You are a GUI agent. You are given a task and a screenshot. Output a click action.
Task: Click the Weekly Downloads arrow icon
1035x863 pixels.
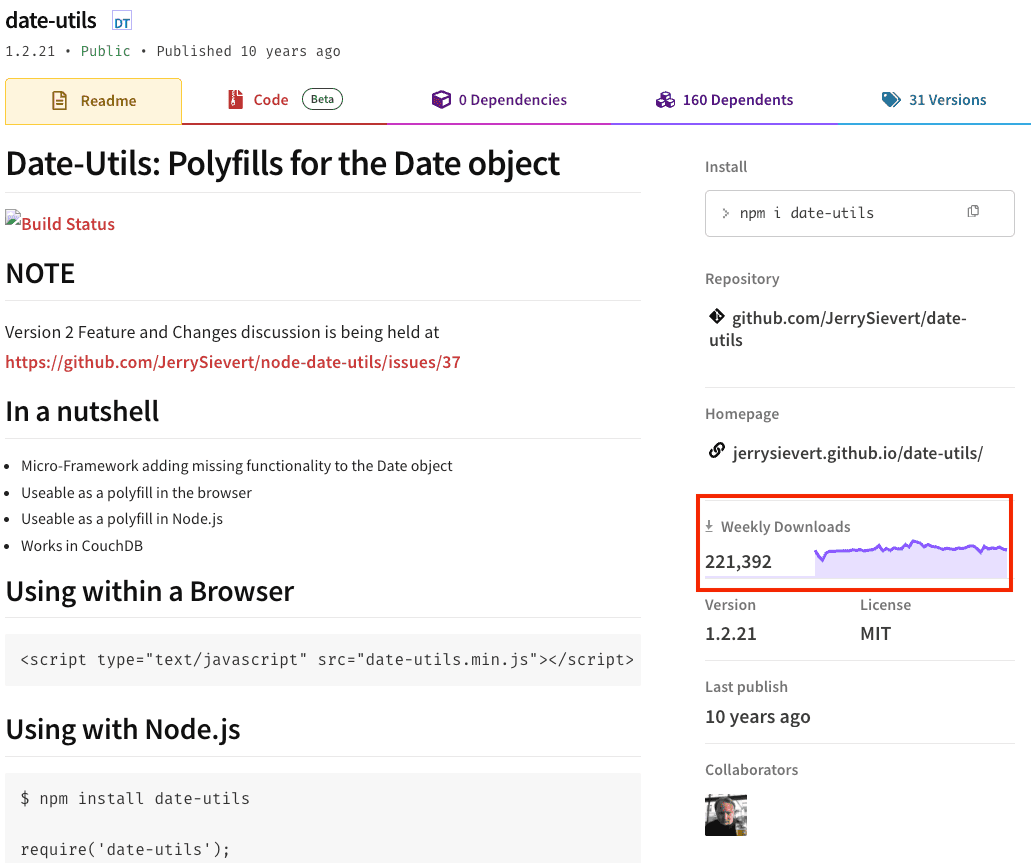[x=710, y=526]
